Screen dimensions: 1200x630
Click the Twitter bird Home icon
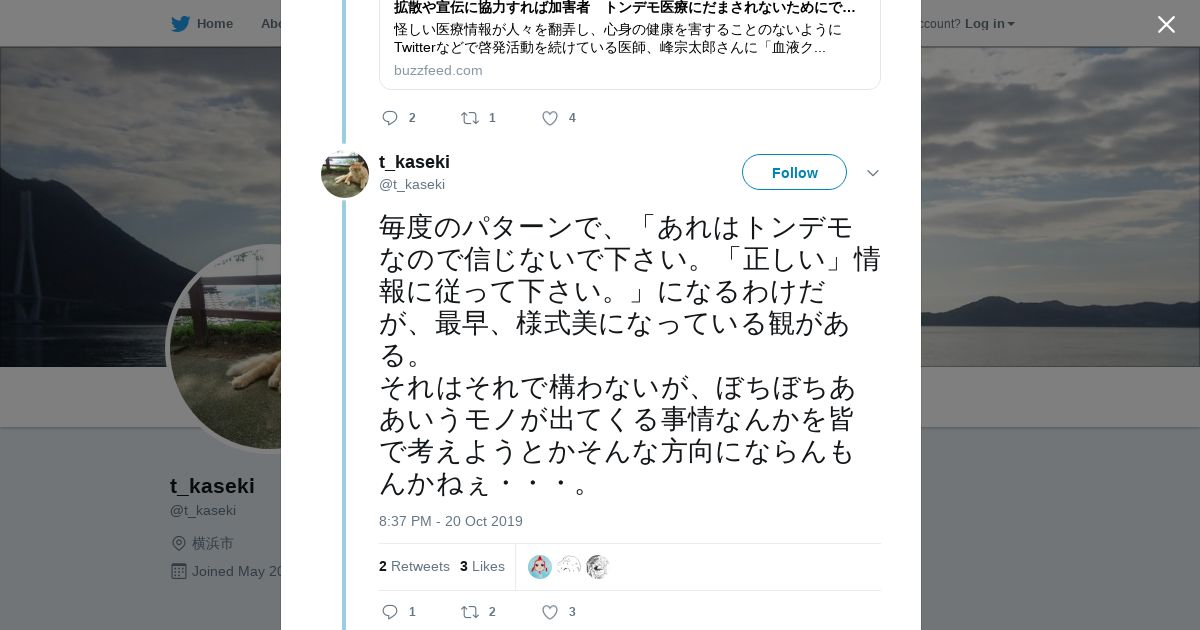coord(180,24)
